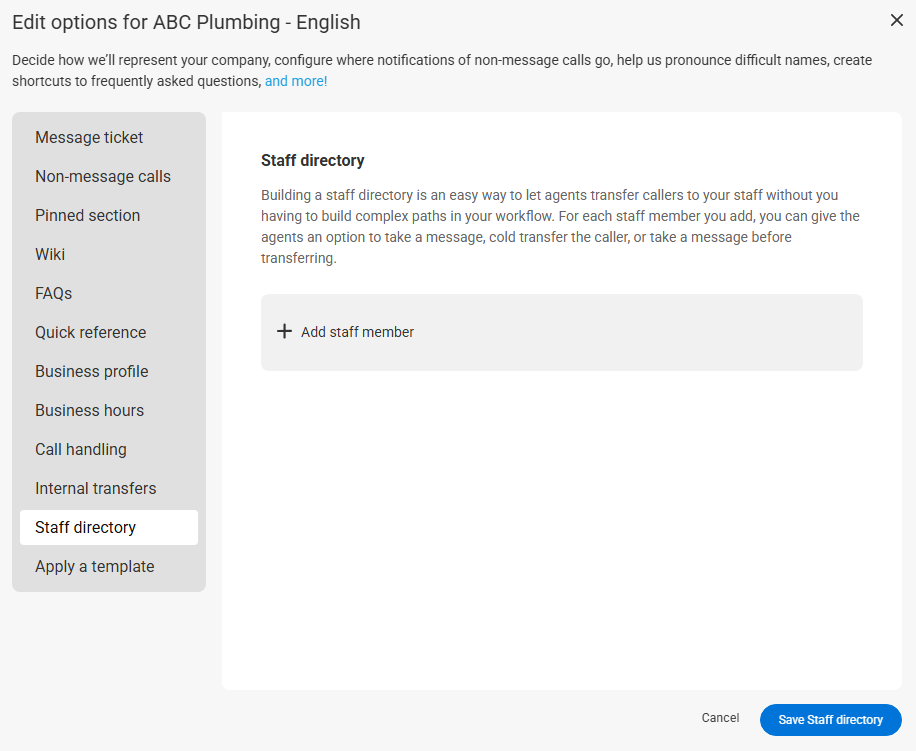916x751 pixels.
Task: Show the Business hours settings
Action: [x=89, y=411]
